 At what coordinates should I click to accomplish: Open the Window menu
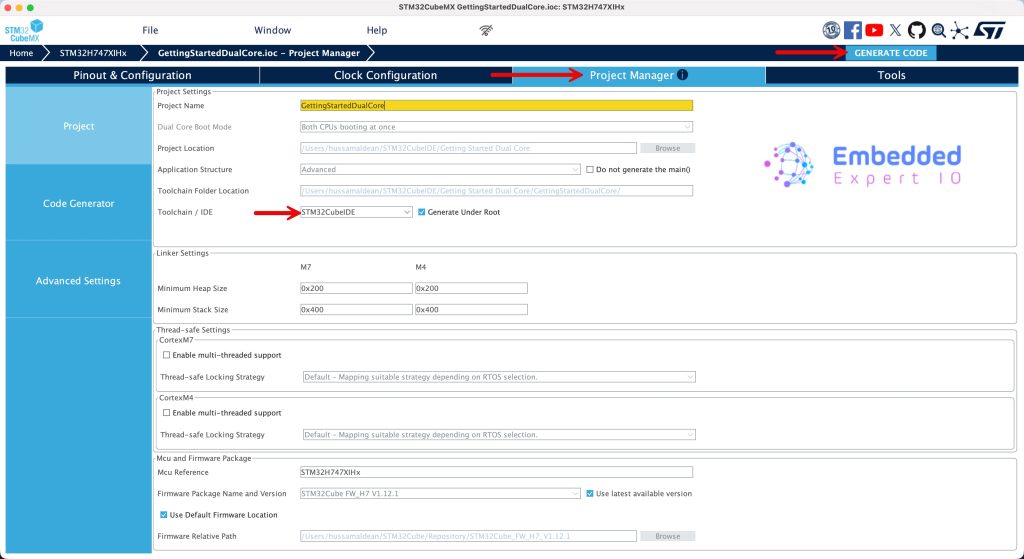(272, 31)
